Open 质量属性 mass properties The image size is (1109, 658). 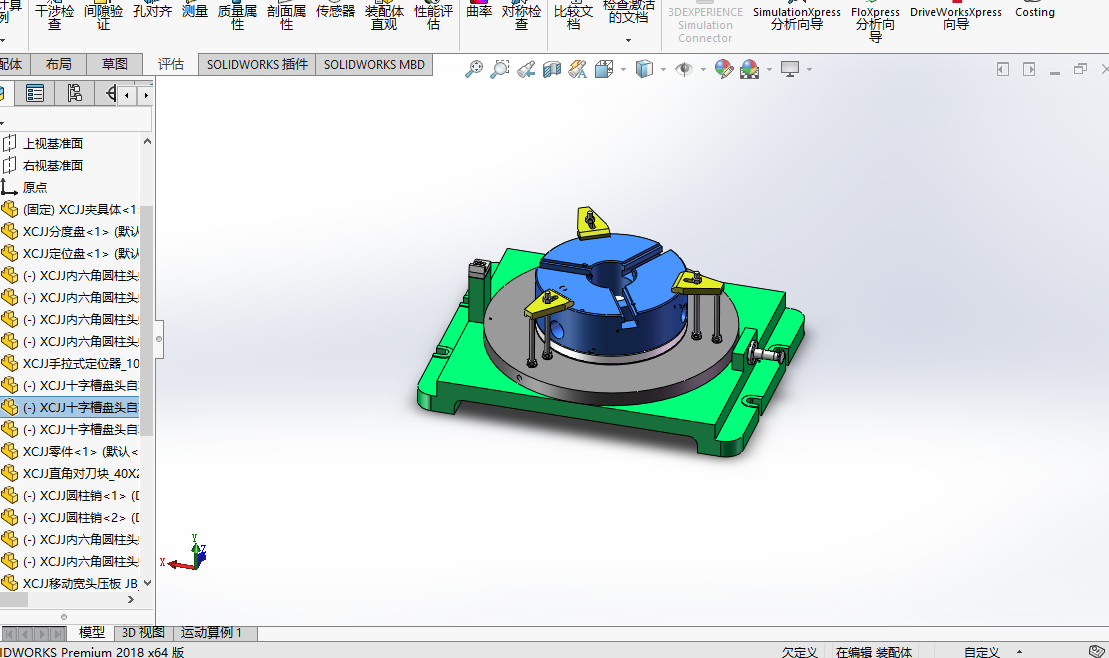pyautogui.click(x=237, y=17)
